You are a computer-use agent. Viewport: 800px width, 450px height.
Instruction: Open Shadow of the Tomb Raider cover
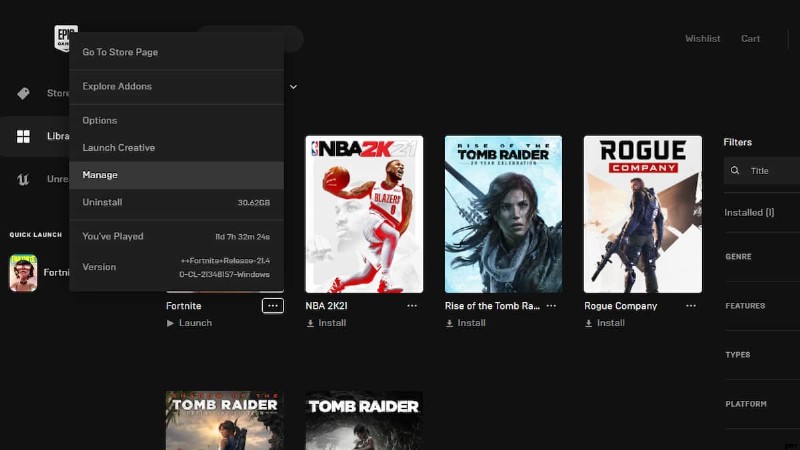click(x=224, y=420)
